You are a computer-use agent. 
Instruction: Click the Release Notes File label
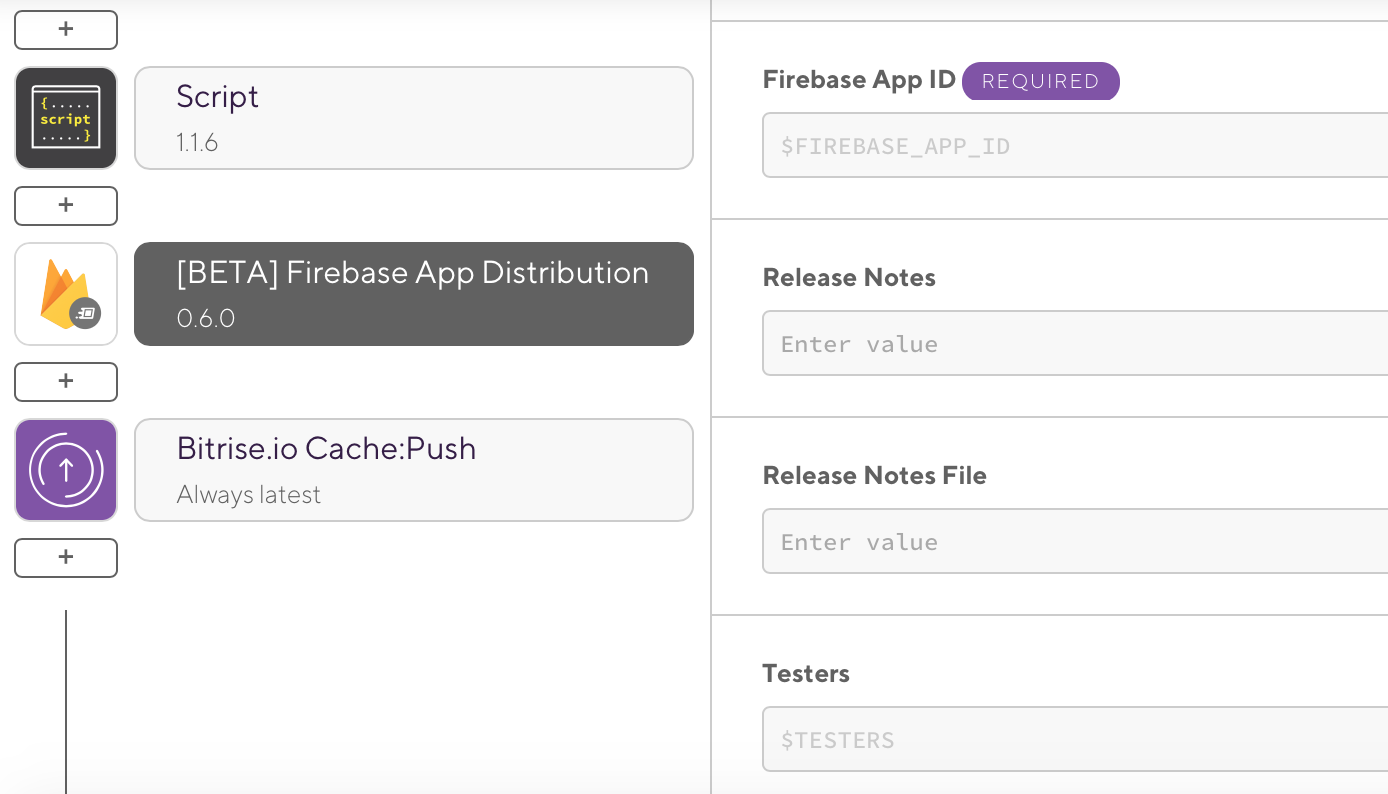tap(875, 476)
